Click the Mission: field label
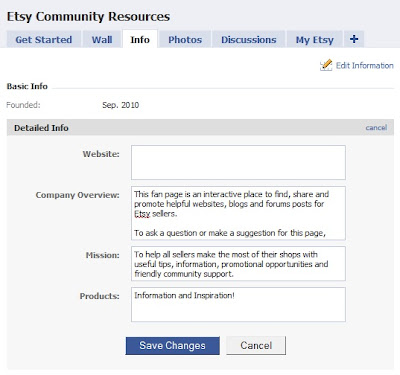Image resolution: width=400 pixels, height=375 pixels. 103,255
